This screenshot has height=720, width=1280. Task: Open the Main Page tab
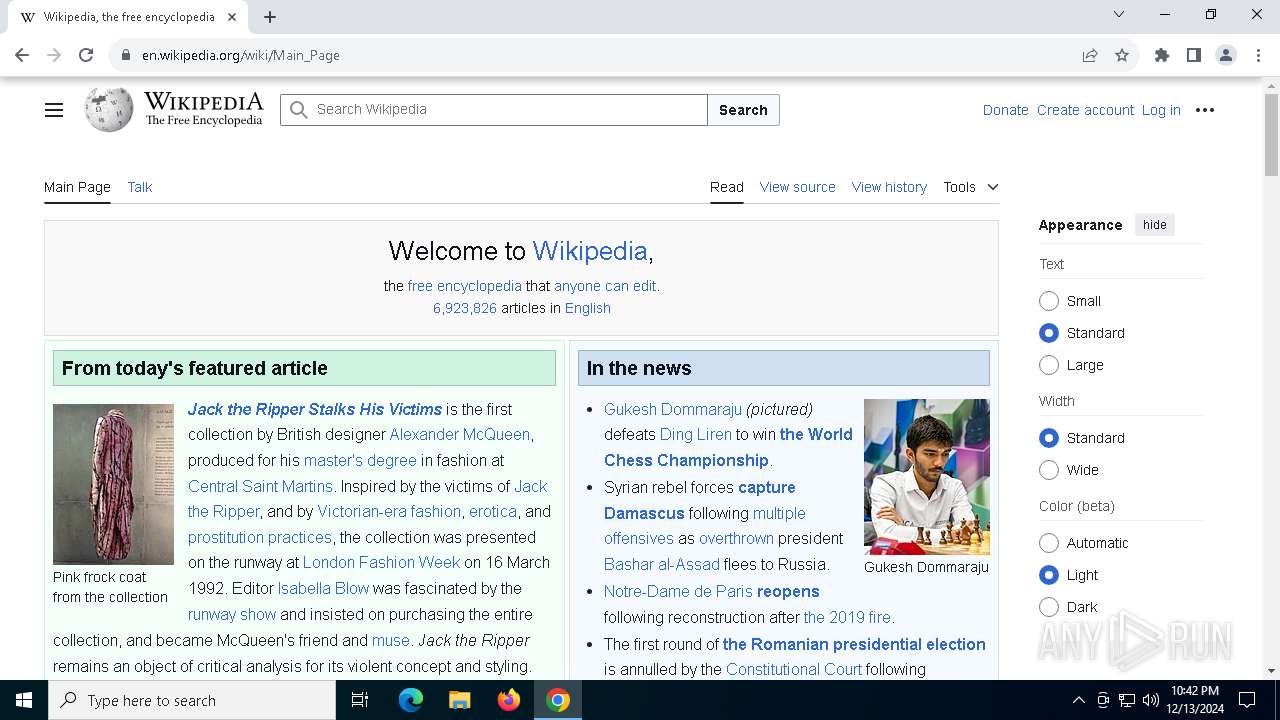click(77, 187)
